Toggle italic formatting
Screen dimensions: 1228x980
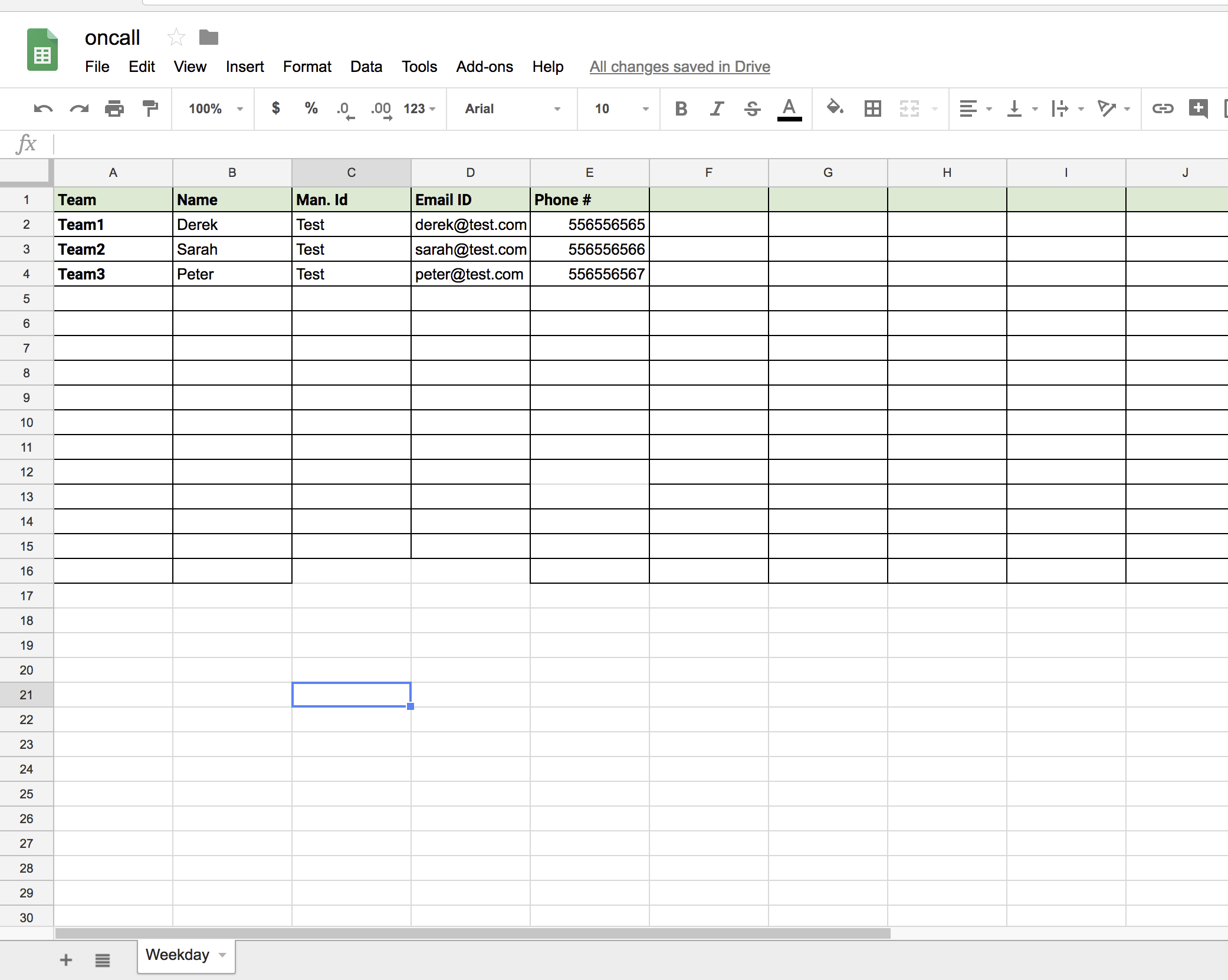(717, 109)
